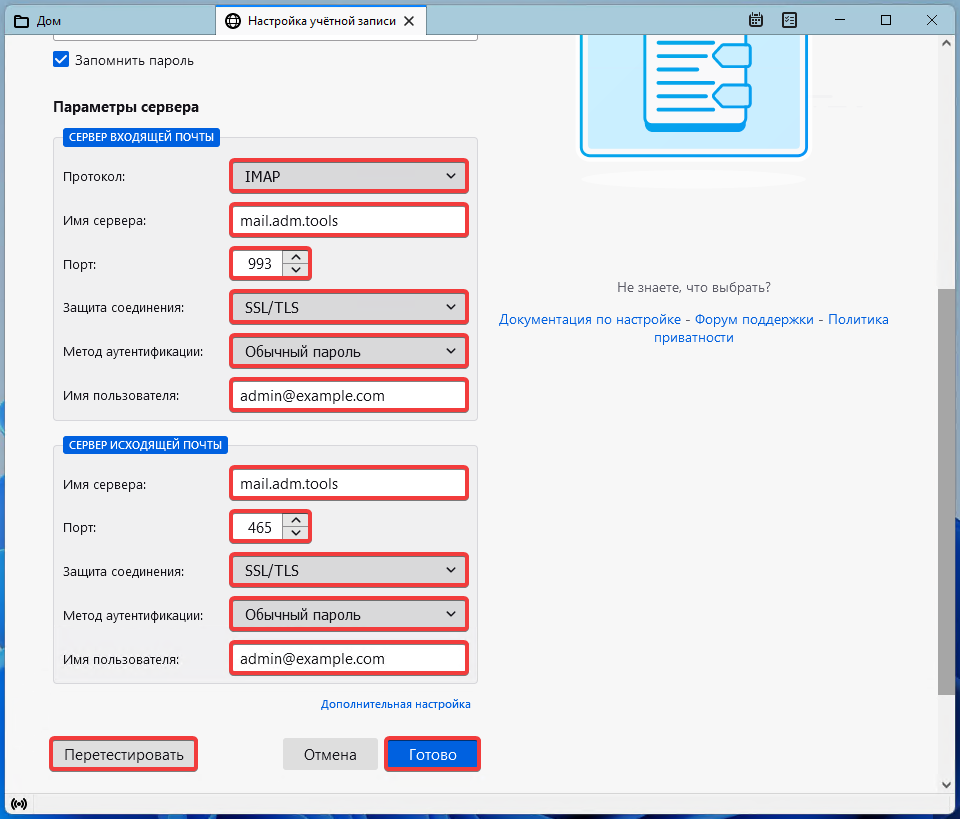Increase incoming port 993 with up arrow

(295, 257)
